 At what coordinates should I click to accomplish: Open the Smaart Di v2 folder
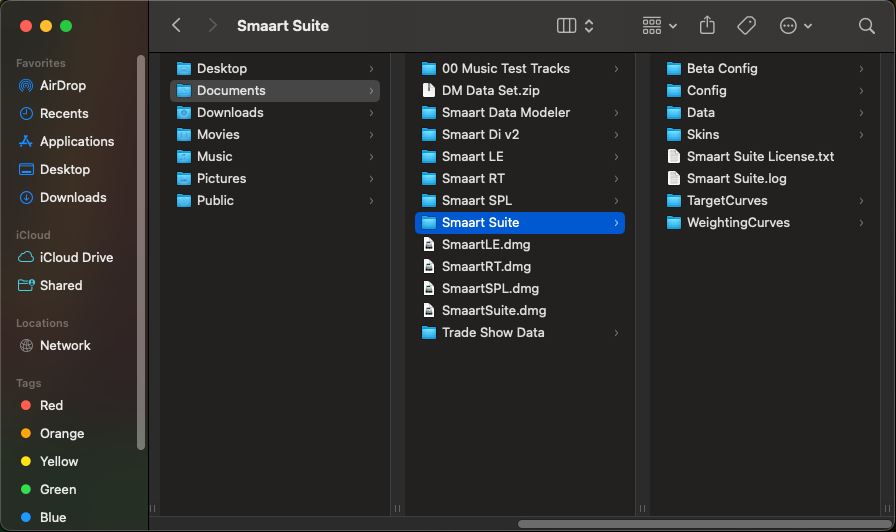pos(520,135)
